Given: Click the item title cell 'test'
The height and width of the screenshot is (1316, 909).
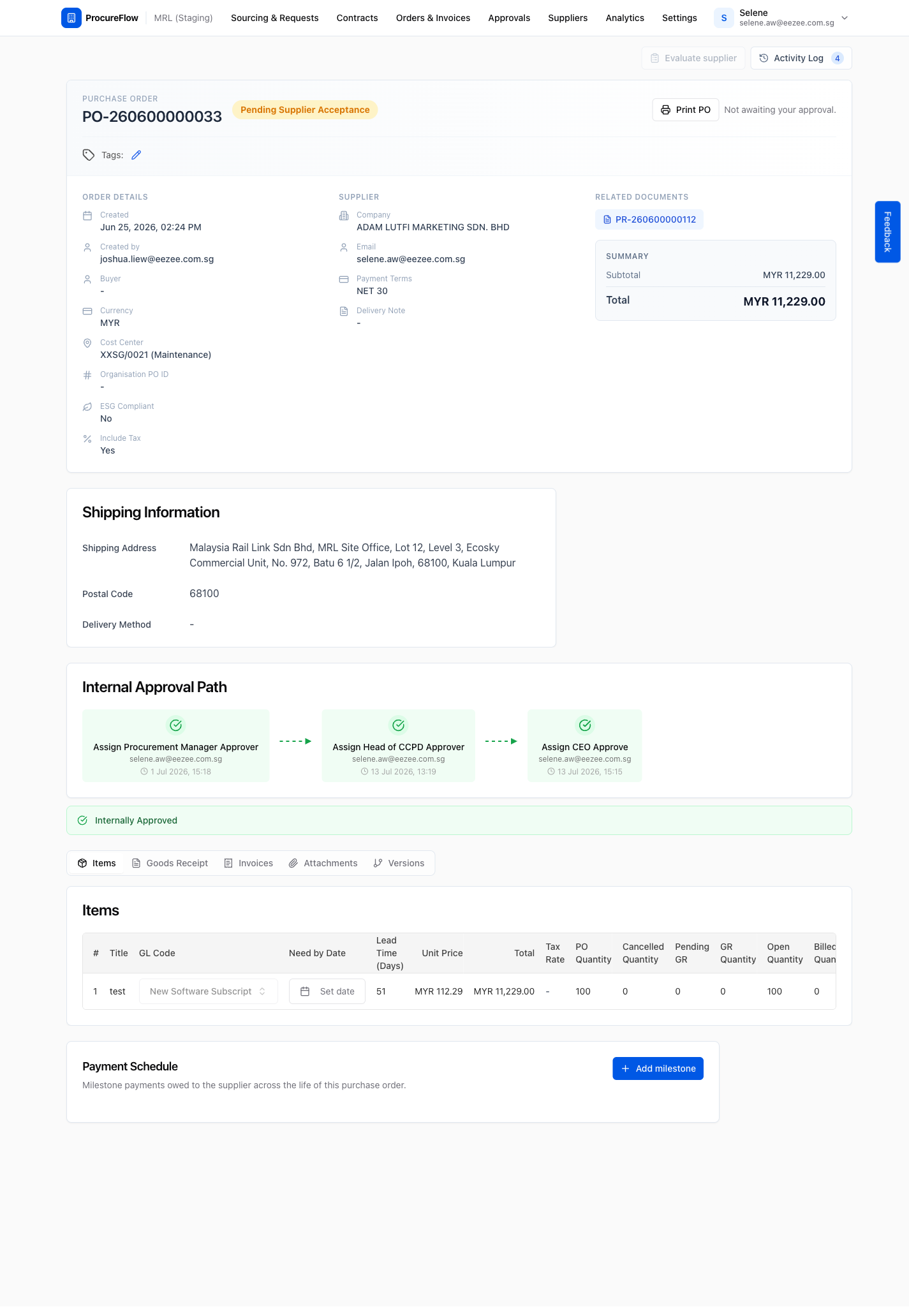Looking at the screenshot, I should tap(117, 991).
